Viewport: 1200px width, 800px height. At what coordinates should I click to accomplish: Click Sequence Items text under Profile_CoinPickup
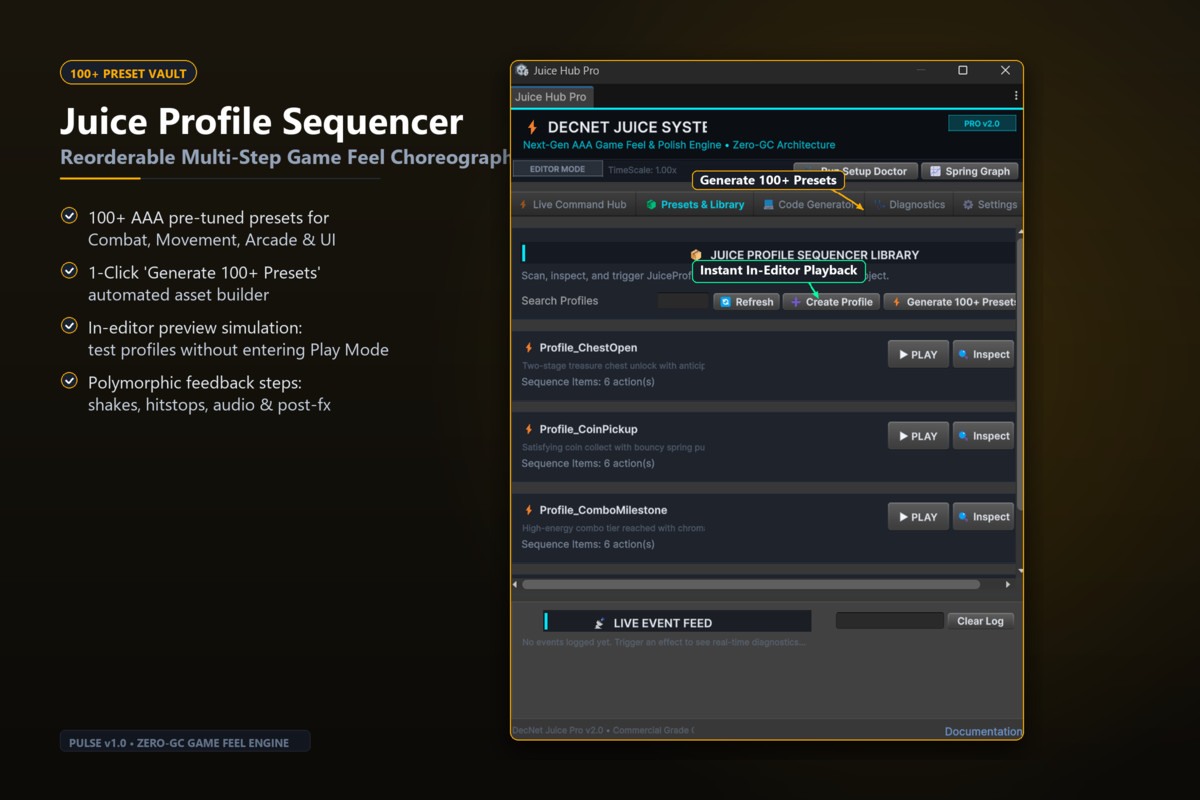tap(588, 463)
